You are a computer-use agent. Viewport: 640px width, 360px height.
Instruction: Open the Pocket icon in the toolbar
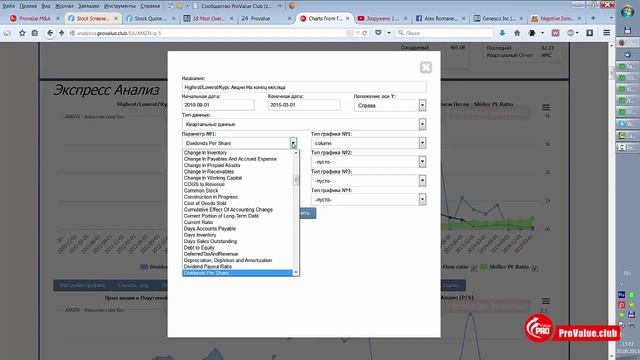pos(378,33)
